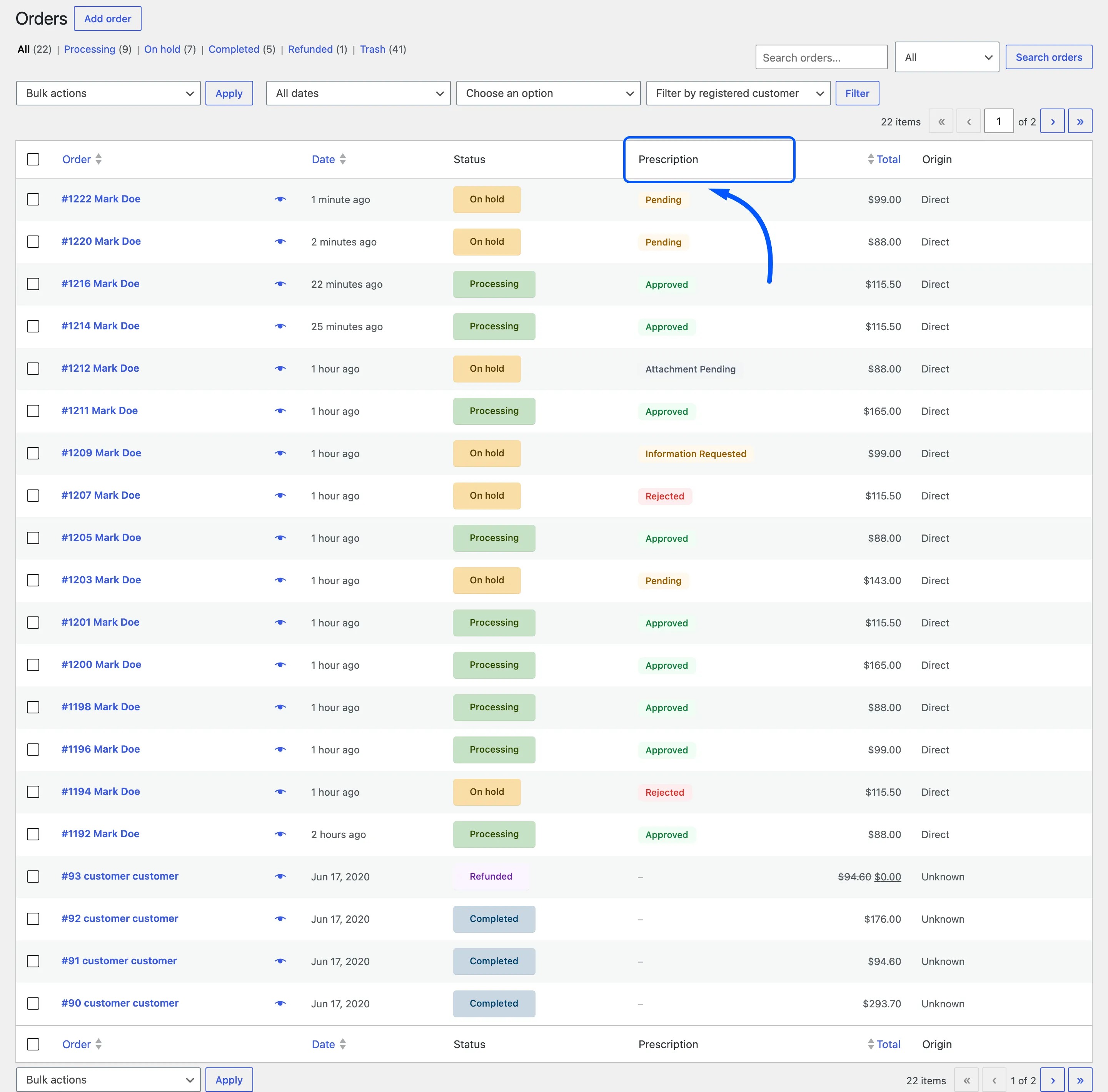
Task: Preview order #1198 with its eye icon
Action: [x=280, y=708]
